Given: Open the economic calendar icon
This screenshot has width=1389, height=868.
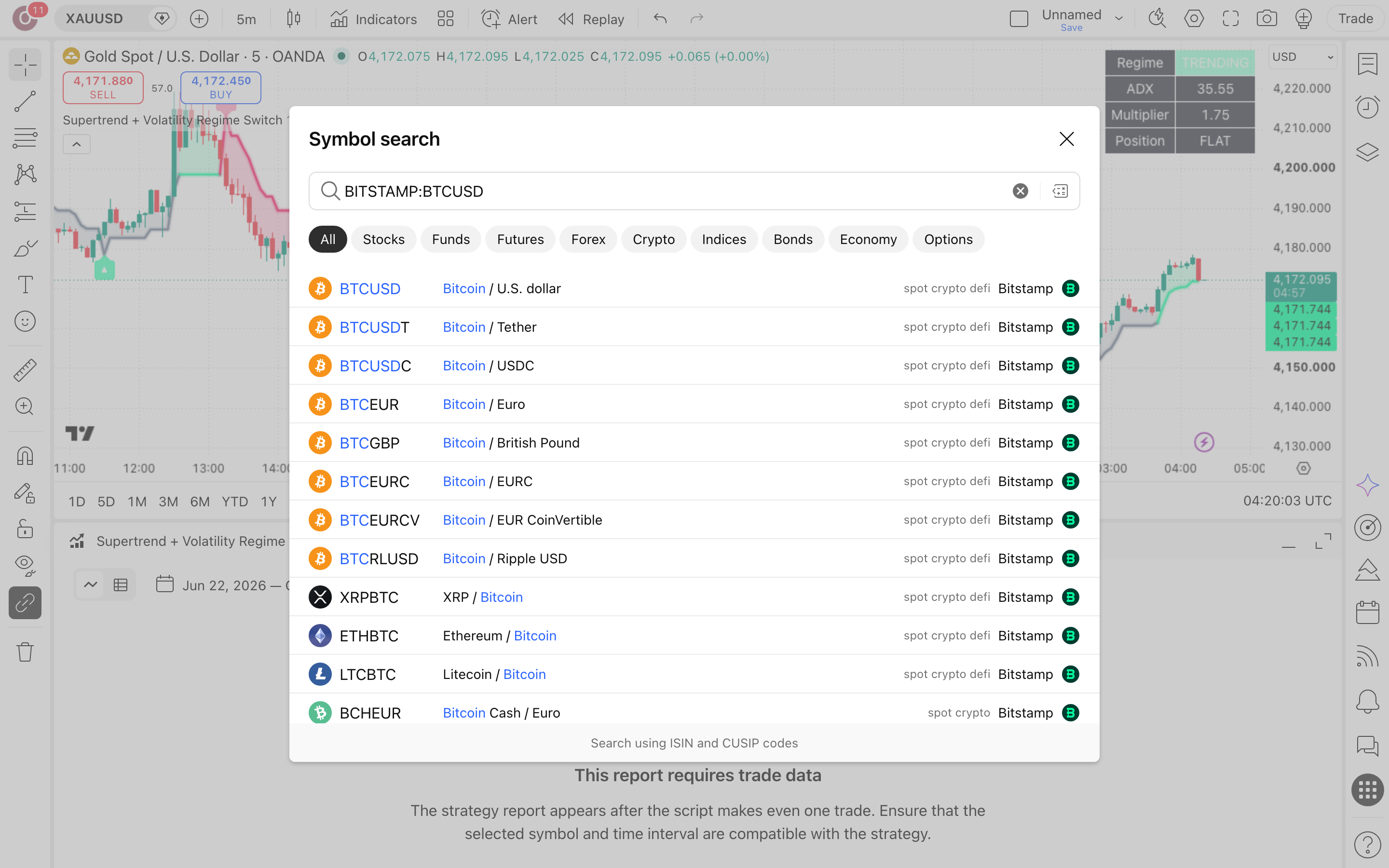Looking at the screenshot, I should pos(1367,612).
